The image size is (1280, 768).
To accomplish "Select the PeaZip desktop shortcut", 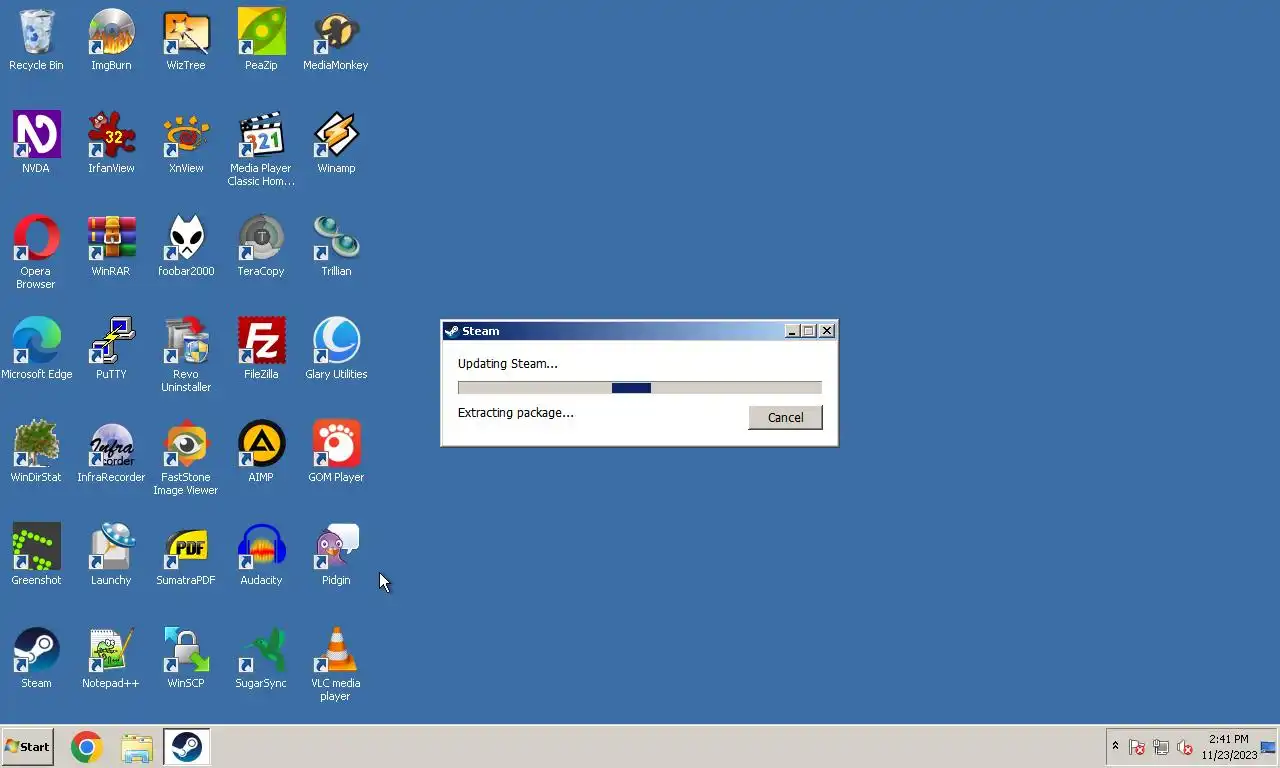I will pyautogui.click(x=261, y=40).
